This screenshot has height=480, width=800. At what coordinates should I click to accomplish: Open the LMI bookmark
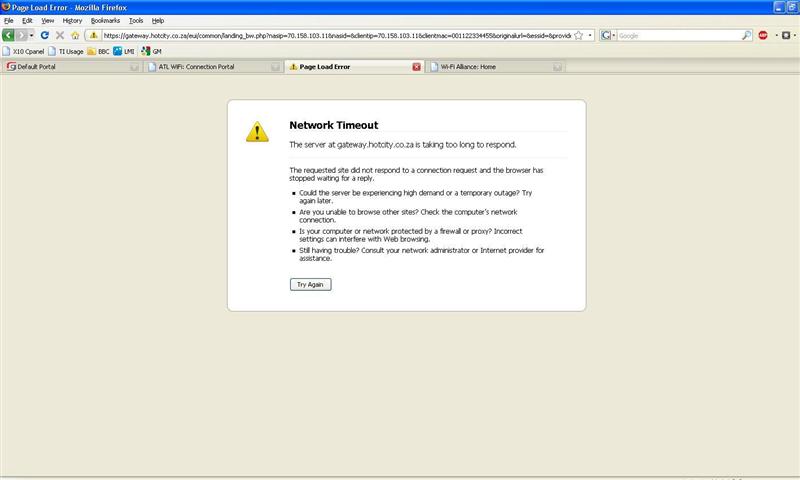(124, 51)
